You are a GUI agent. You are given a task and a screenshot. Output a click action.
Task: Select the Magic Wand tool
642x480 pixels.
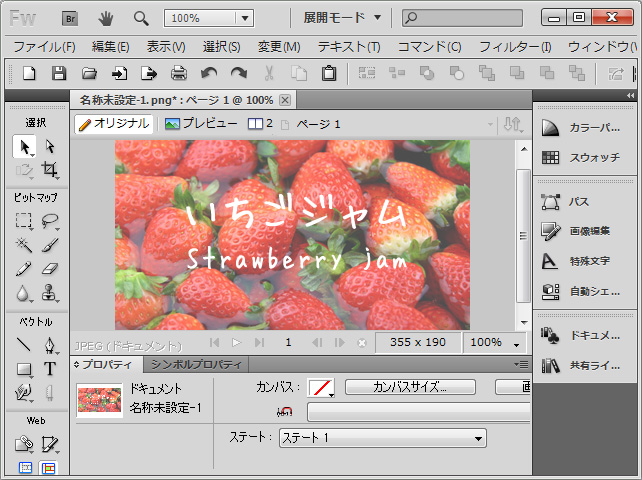click(x=24, y=245)
